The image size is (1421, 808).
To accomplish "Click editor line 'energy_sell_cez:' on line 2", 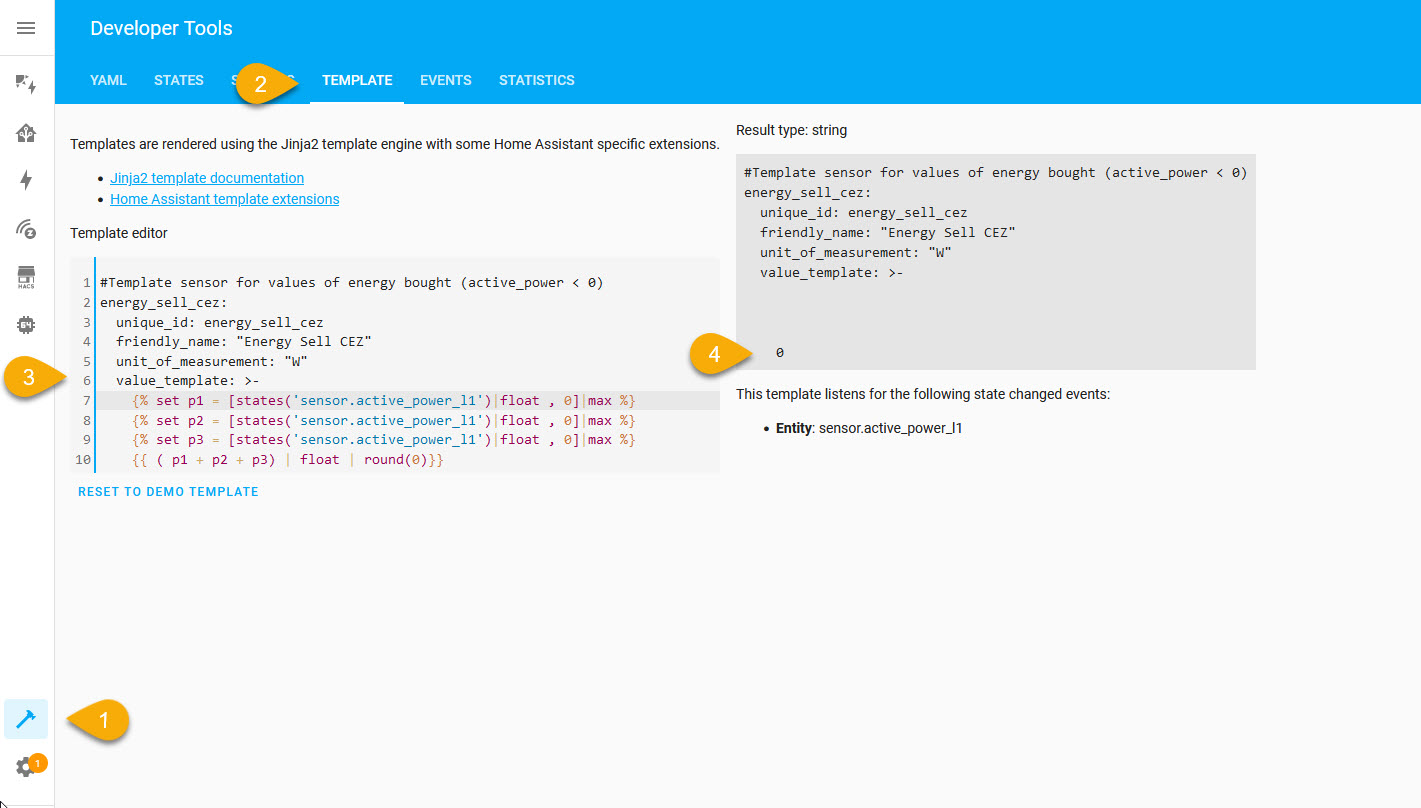I will point(164,302).
